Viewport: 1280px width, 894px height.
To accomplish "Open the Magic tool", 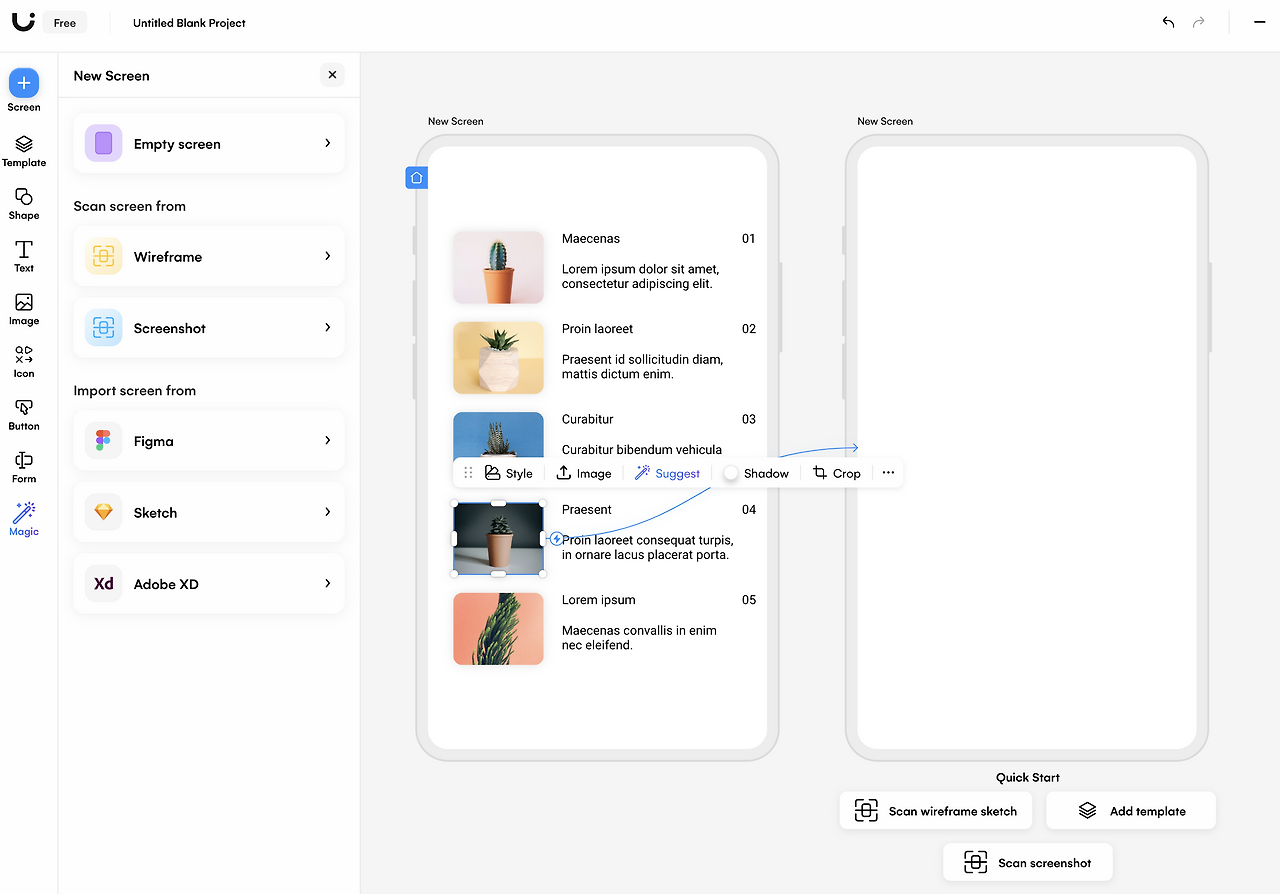I will [x=24, y=520].
